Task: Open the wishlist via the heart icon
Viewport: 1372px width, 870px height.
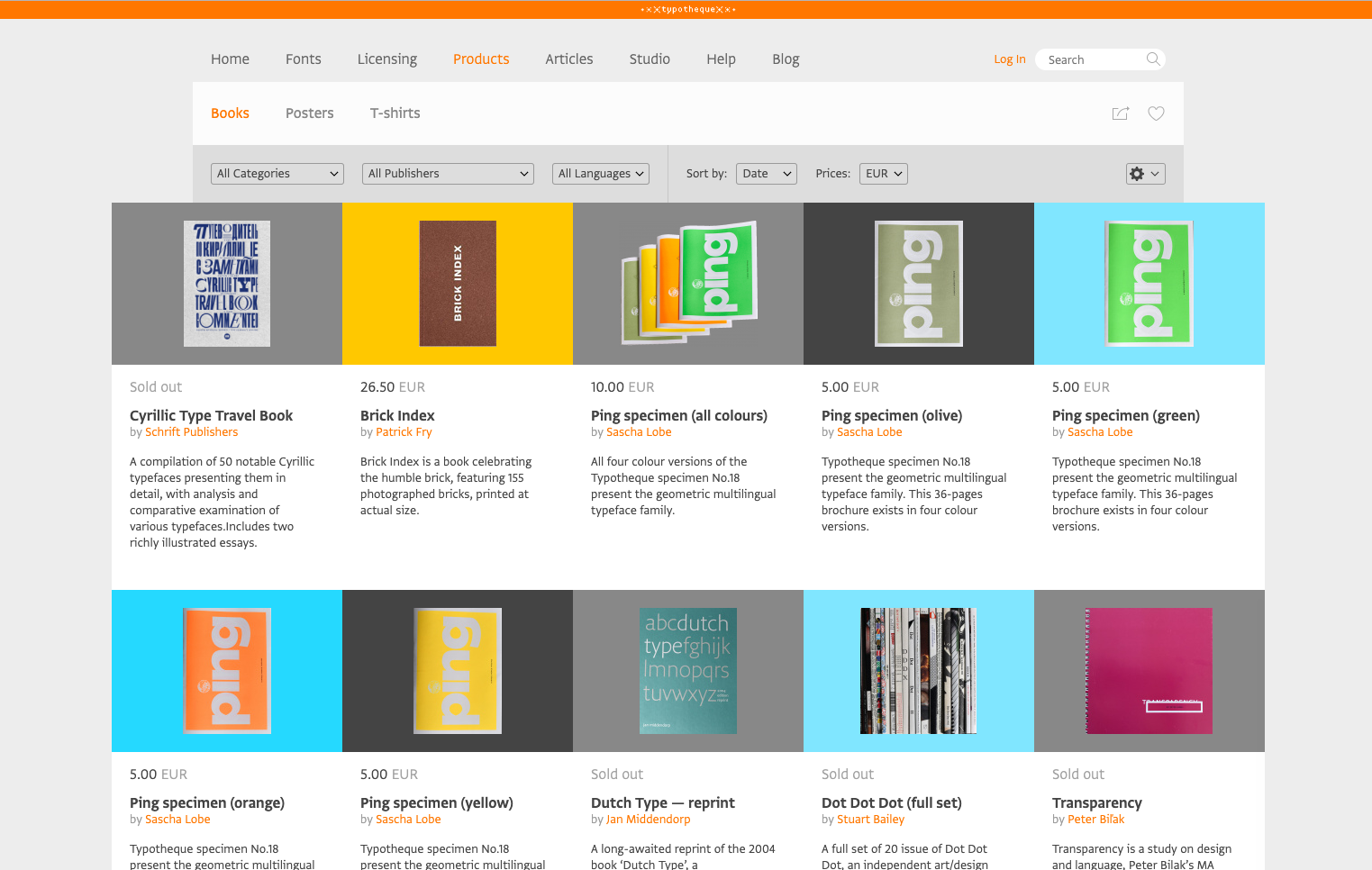Action: click(1156, 113)
